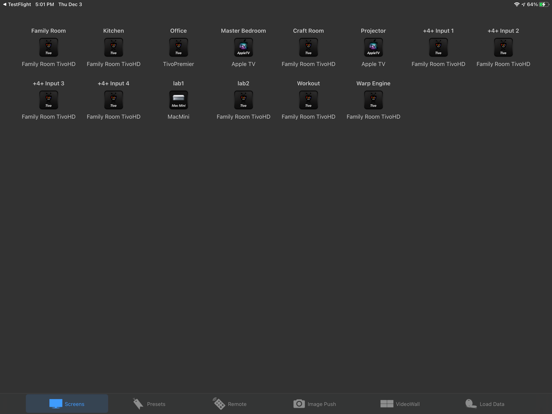This screenshot has width=552, height=414.
Task: Switch to the VideoWall tab
Action: [400, 404]
